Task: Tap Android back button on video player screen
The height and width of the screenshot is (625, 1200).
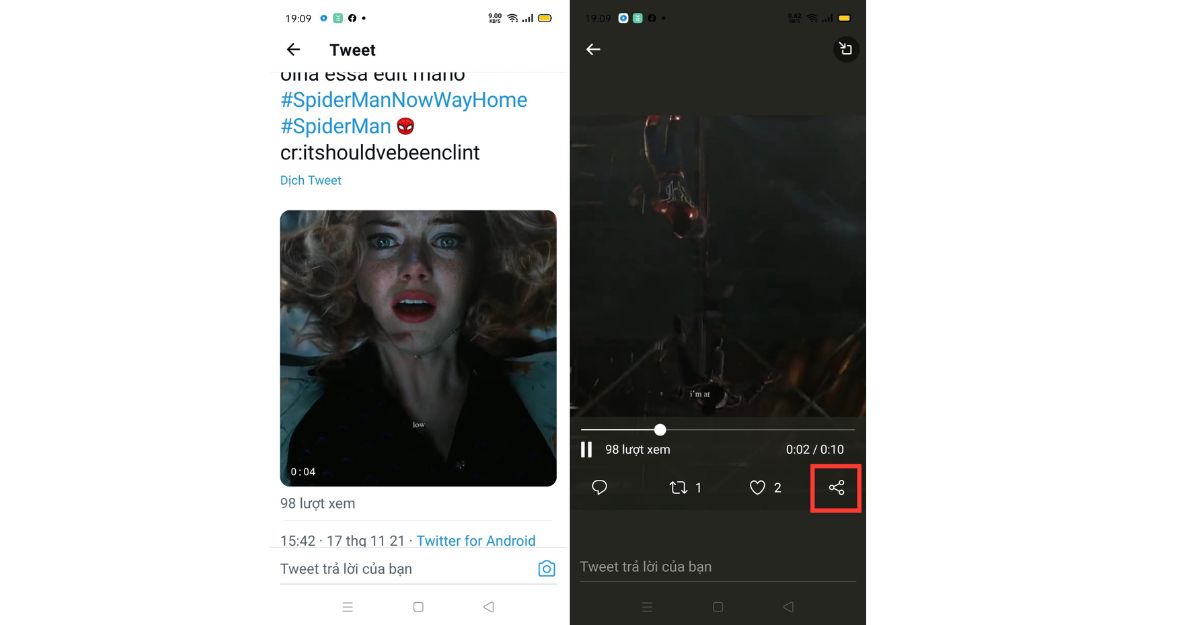Action: pyautogui.click(x=788, y=607)
